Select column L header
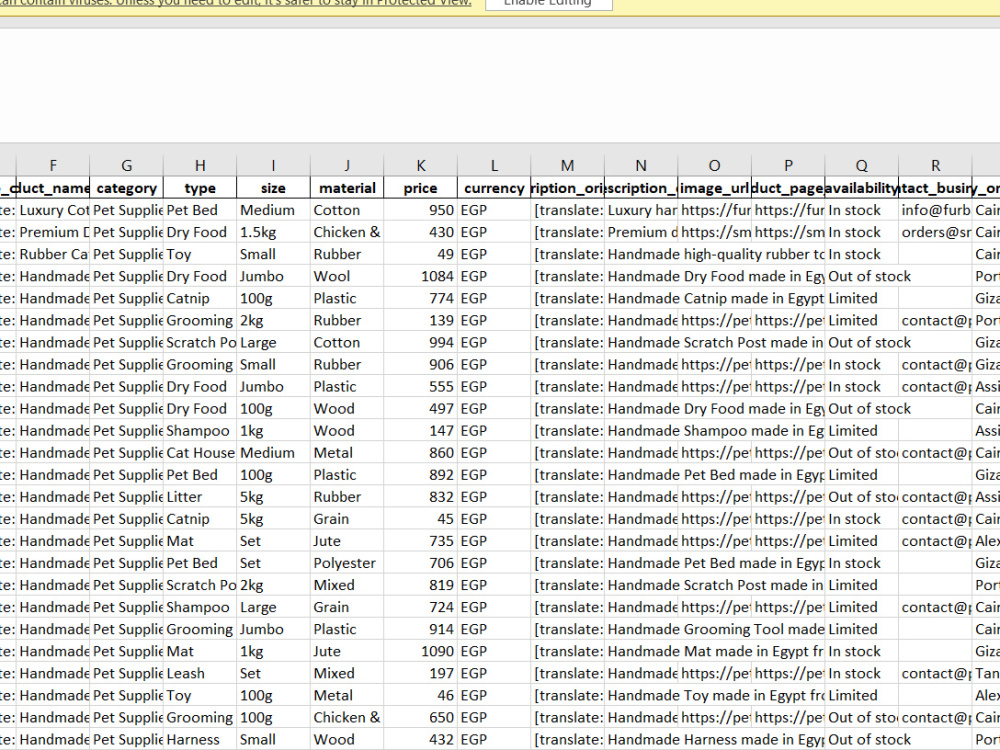 tap(494, 166)
